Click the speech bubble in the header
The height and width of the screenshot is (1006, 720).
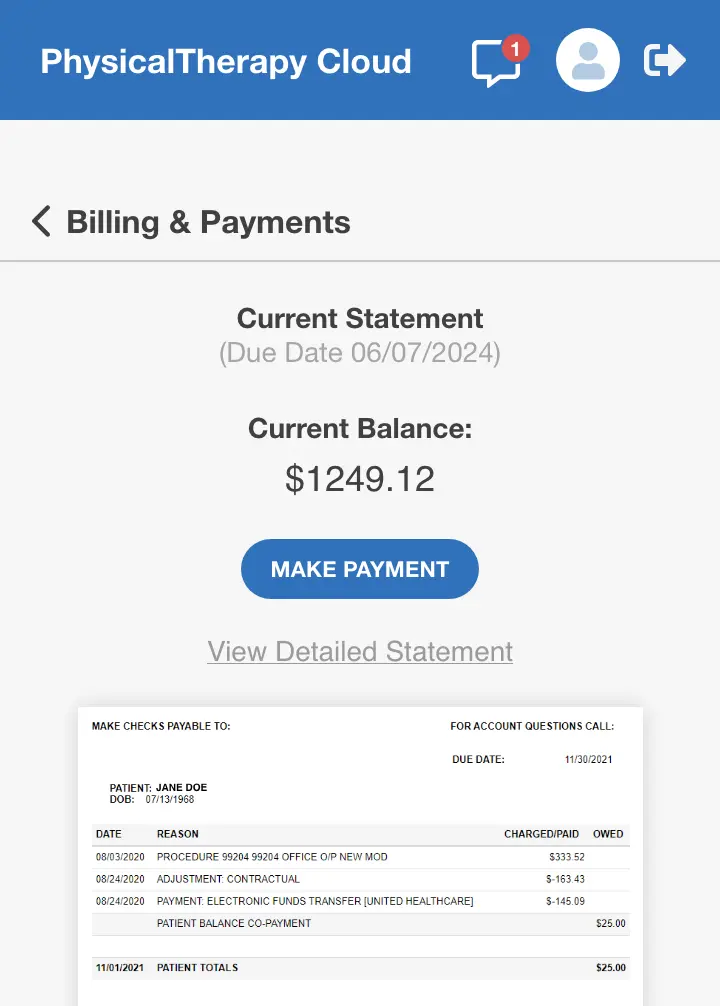[493, 63]
